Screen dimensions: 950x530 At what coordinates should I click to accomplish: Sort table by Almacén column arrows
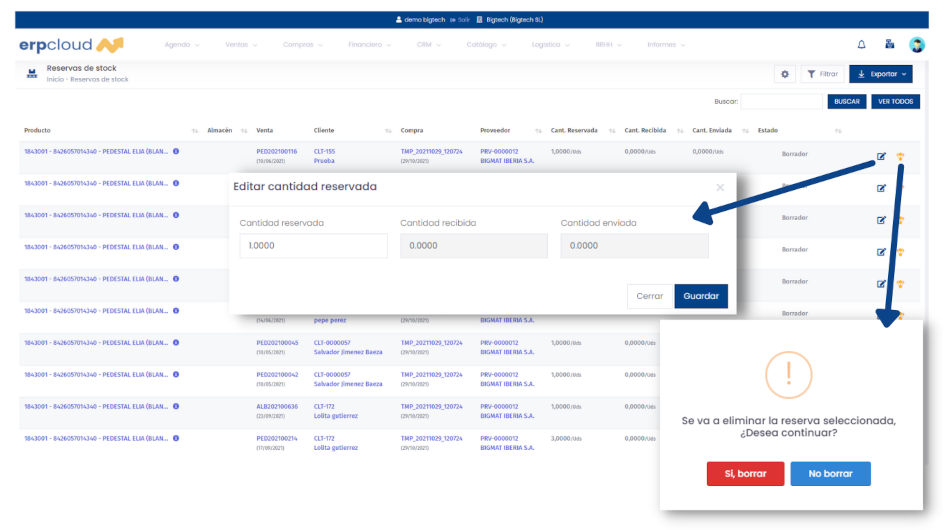pos(244,131)
